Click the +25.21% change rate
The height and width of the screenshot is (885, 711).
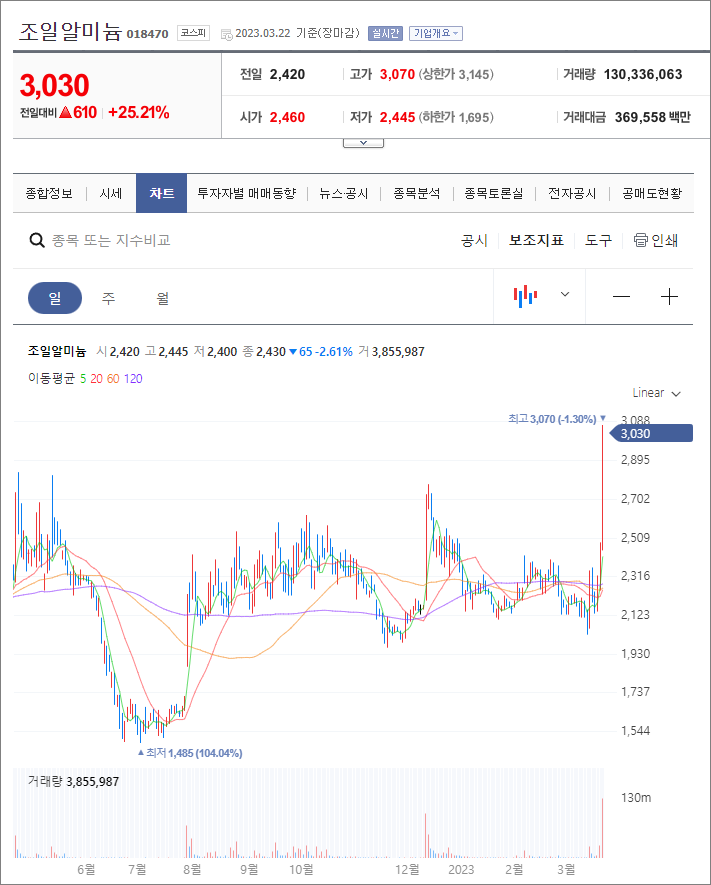(139, 112)
